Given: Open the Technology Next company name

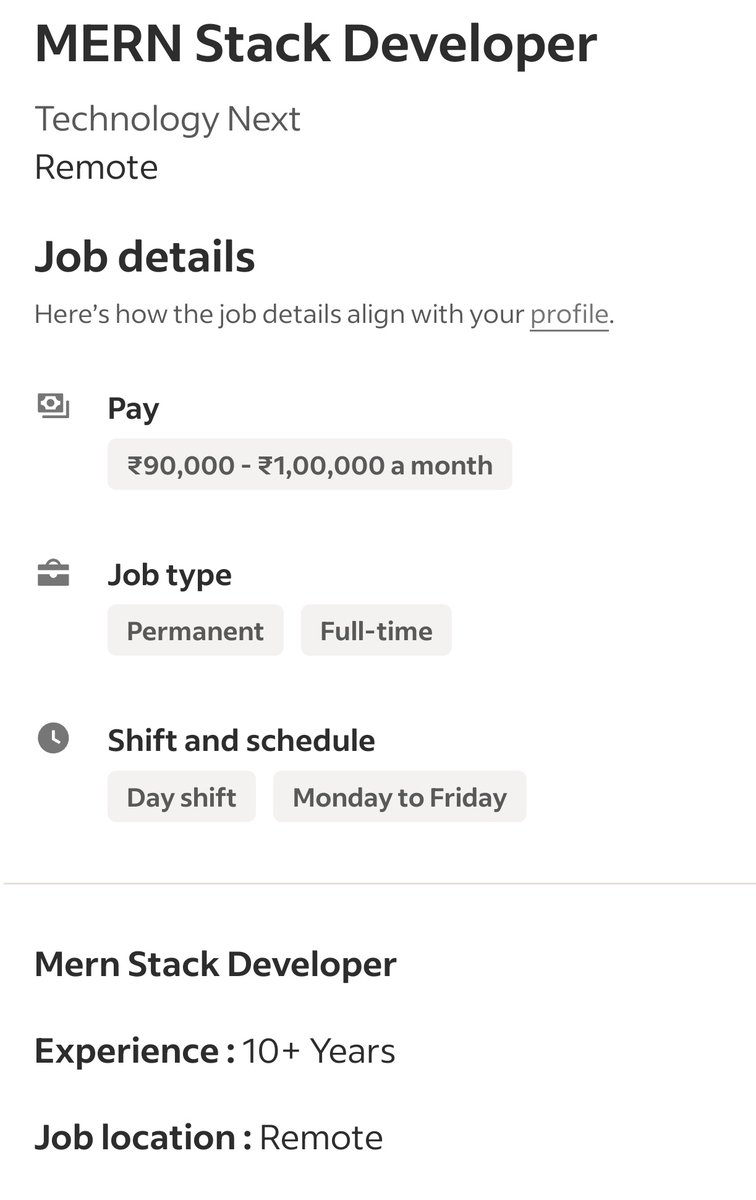Looking at the screenshot, I should (x=168, y=119).
